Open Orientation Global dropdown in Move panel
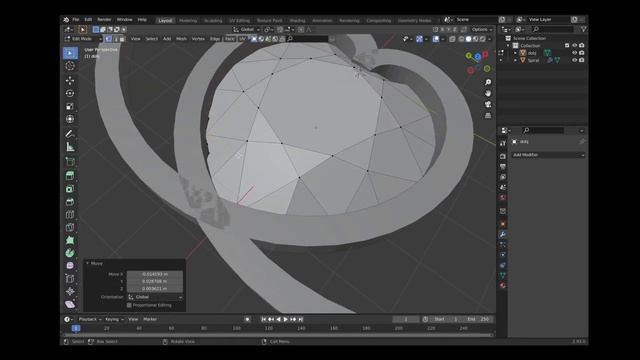This screenshot has width=640, height=360. pos(155,297)
